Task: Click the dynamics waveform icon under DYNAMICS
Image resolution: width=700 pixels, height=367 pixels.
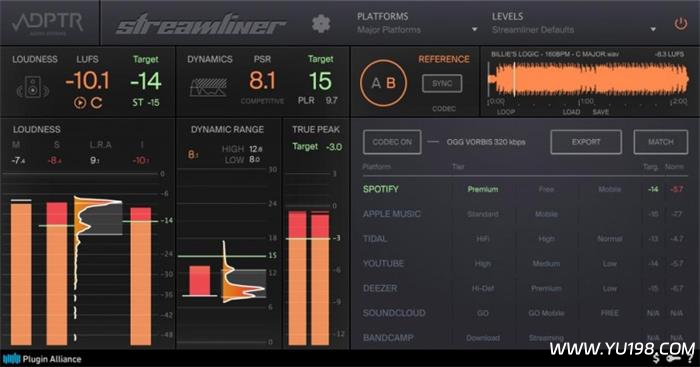Action: tap(208, 88)
